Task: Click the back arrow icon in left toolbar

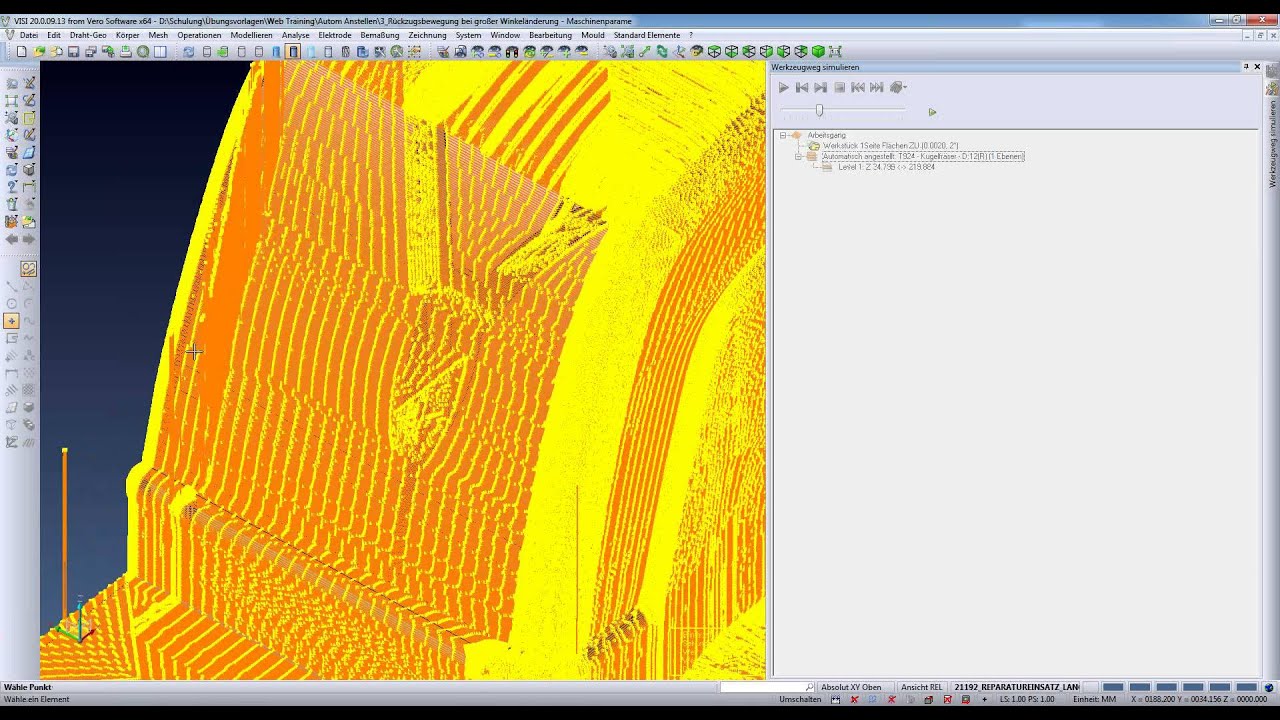Action: 11,239
